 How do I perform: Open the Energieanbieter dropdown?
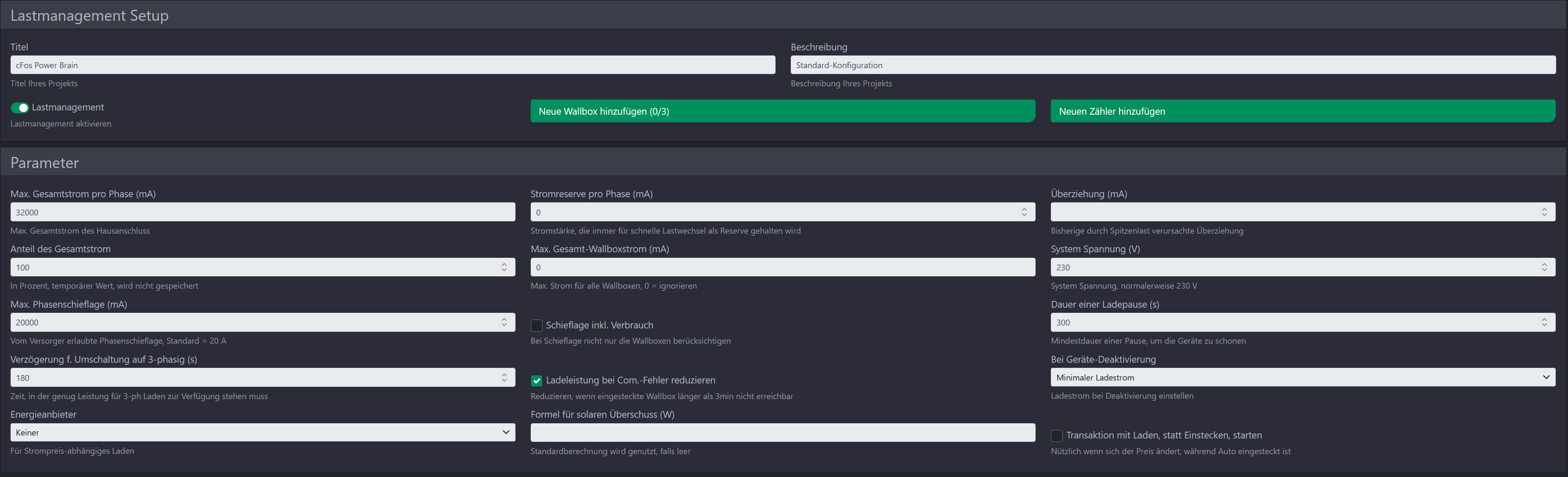[262, 433]
